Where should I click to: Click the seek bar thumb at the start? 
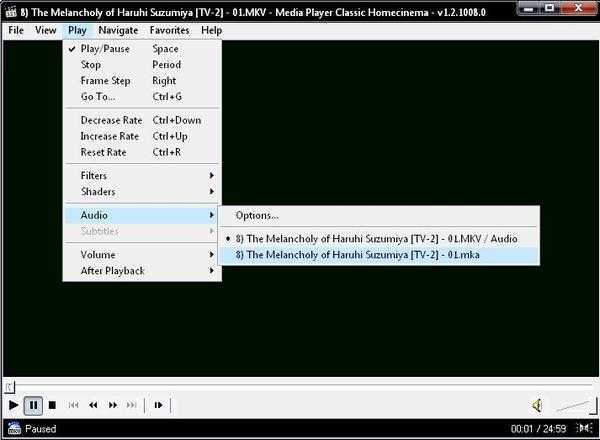pyautogui.click(x=9, y=388)
